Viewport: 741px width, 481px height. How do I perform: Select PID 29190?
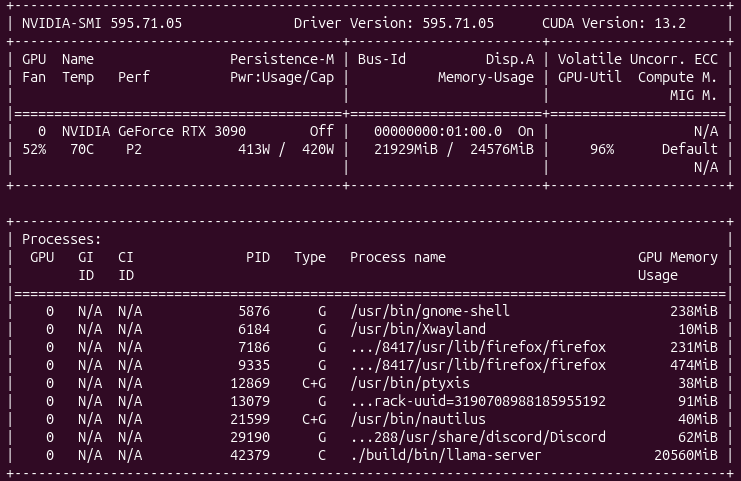(250, 437)
